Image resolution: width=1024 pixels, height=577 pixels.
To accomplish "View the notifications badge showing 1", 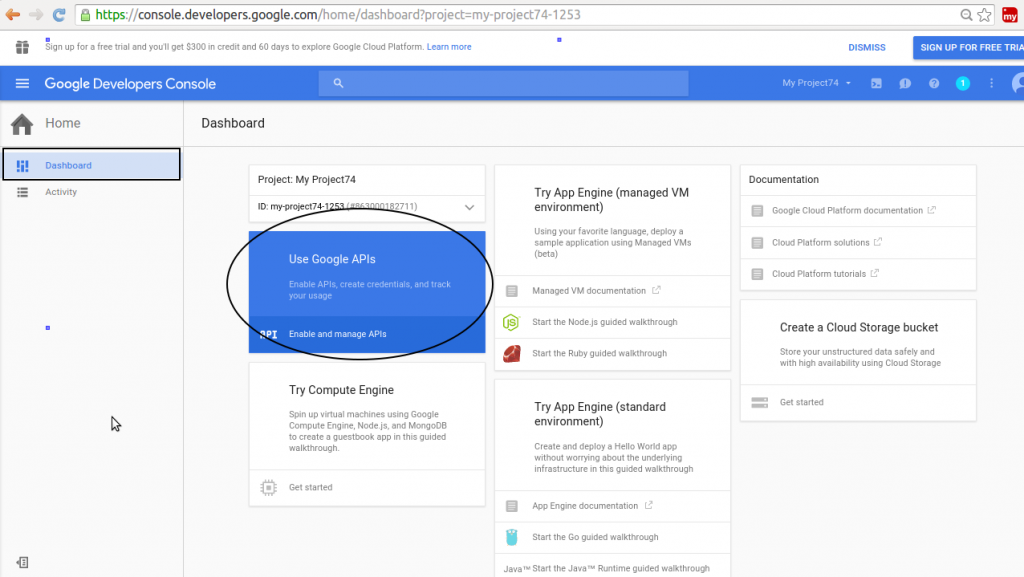I will coord(962,84).
